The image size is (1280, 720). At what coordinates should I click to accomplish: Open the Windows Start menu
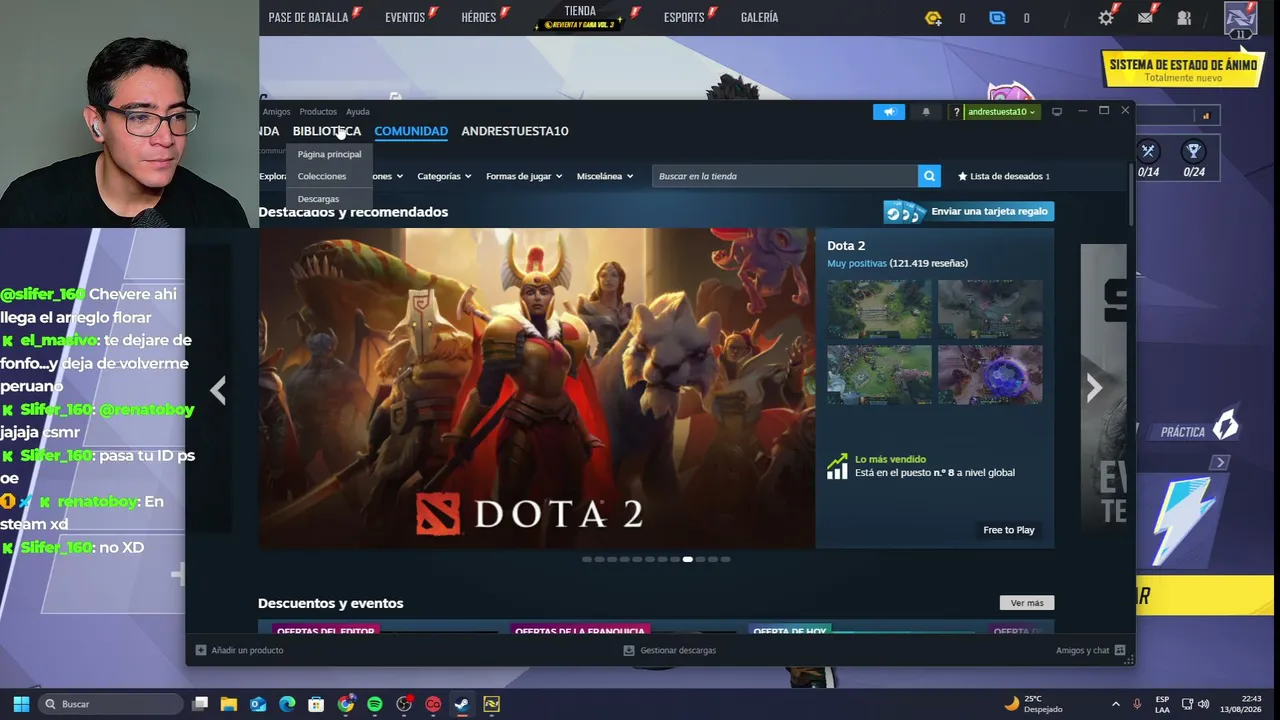[x=21, y=704]
